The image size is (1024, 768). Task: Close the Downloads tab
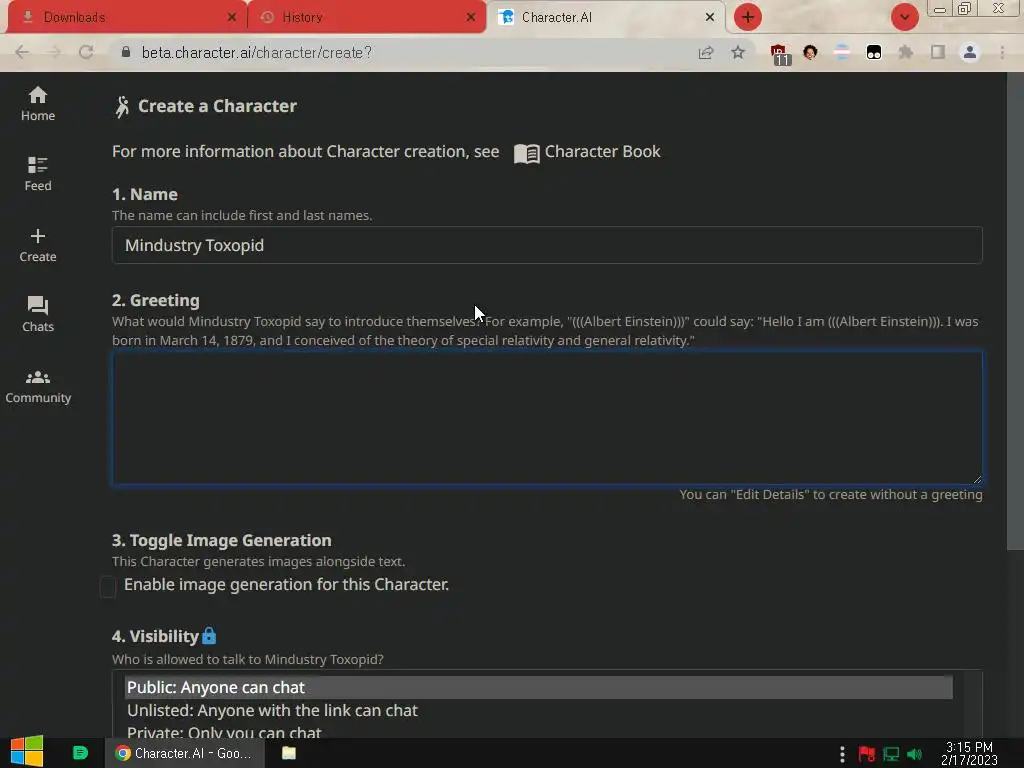tap(232, 18)
